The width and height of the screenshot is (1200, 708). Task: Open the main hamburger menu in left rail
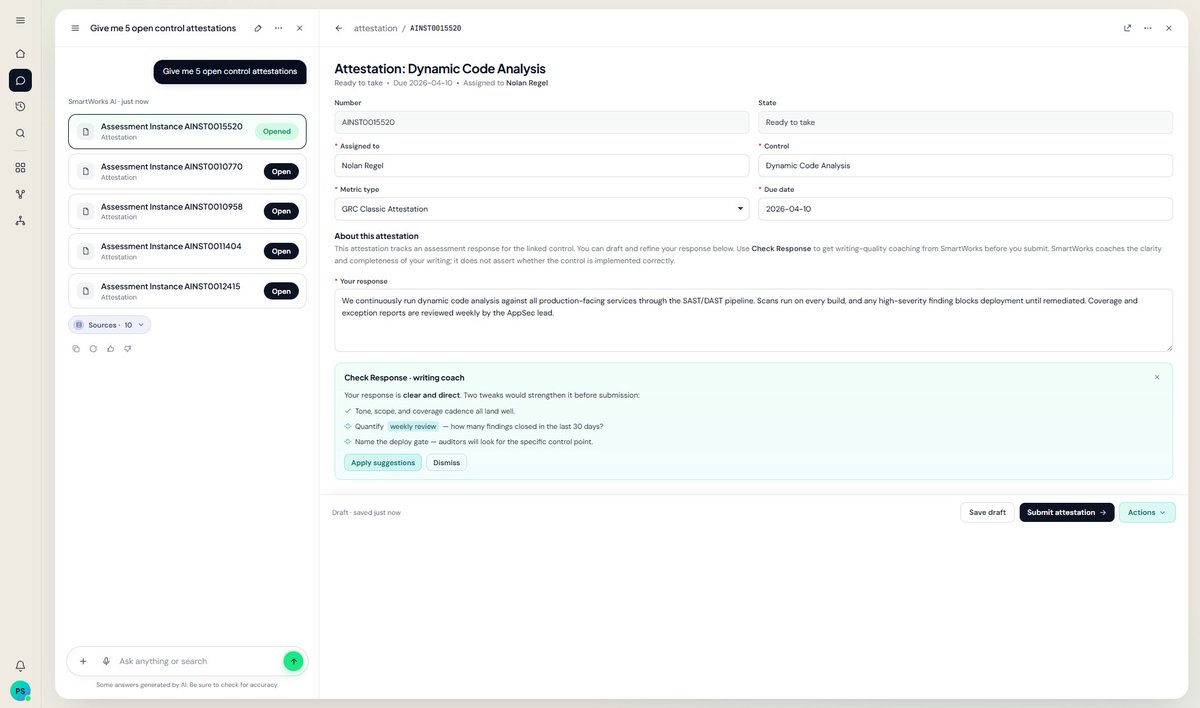coord(20,20)
